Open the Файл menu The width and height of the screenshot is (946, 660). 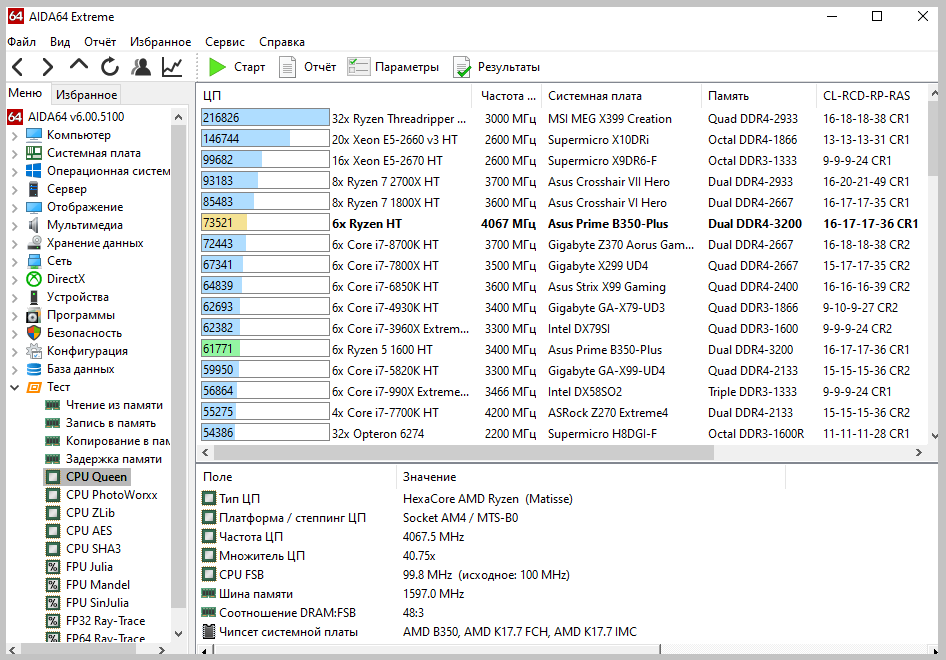[x=21, y=42]
